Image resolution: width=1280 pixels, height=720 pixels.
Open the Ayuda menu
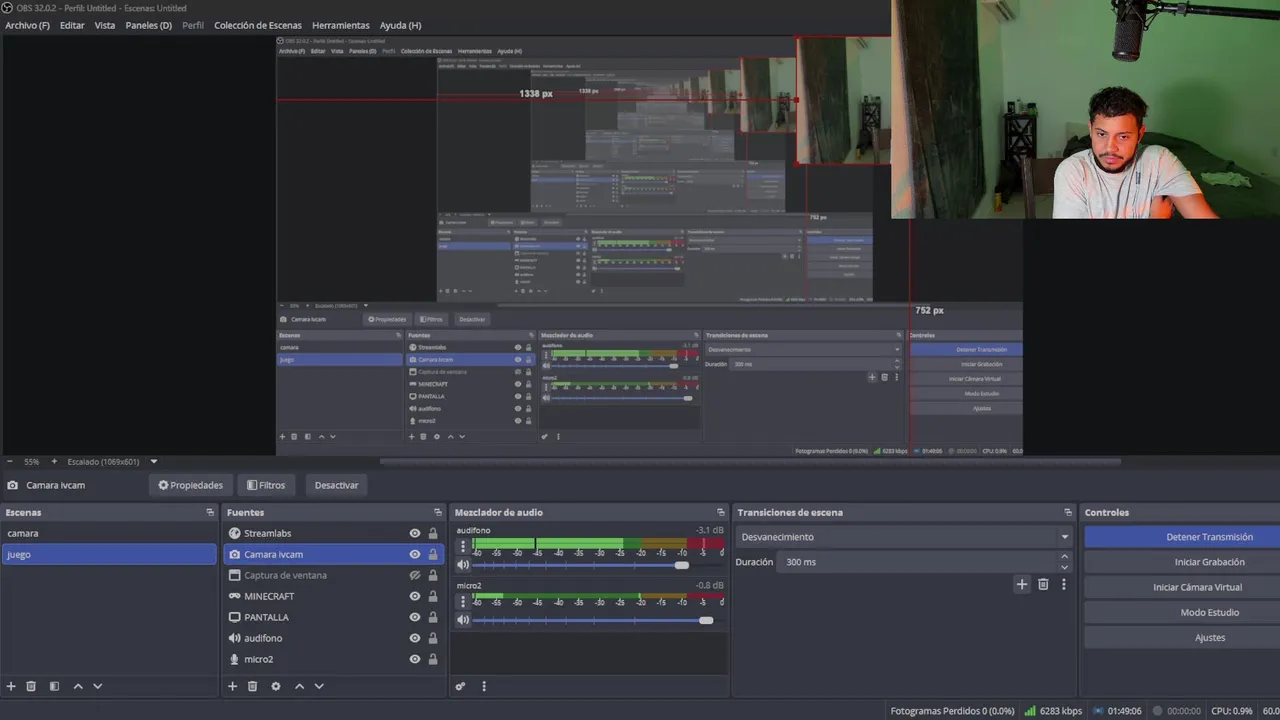(x=400, y=25)
